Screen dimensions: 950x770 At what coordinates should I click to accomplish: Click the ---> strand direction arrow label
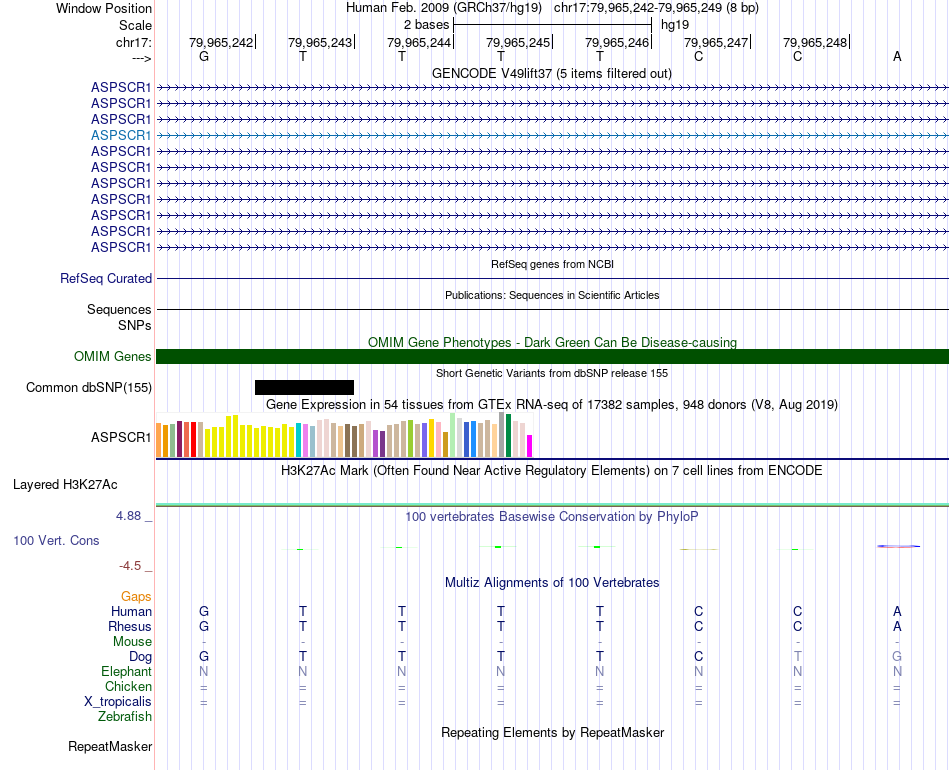[141, 58]
